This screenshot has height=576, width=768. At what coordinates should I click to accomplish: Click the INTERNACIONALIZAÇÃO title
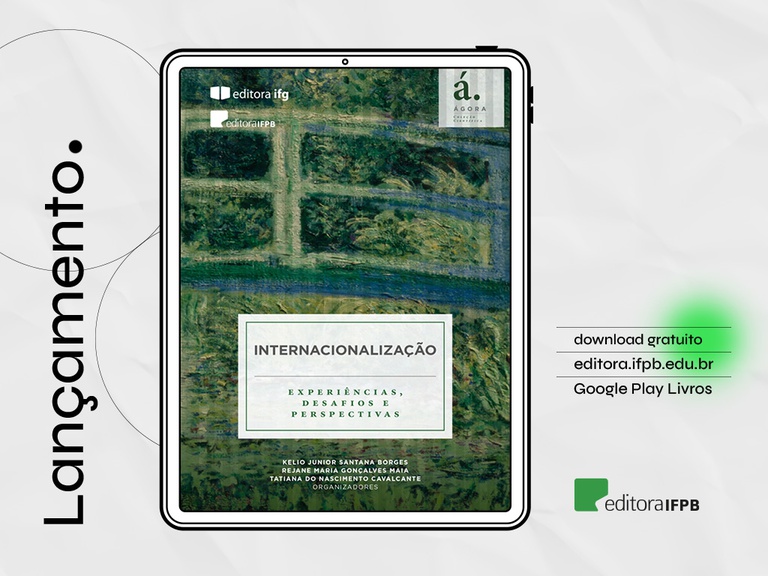(345, 350)
